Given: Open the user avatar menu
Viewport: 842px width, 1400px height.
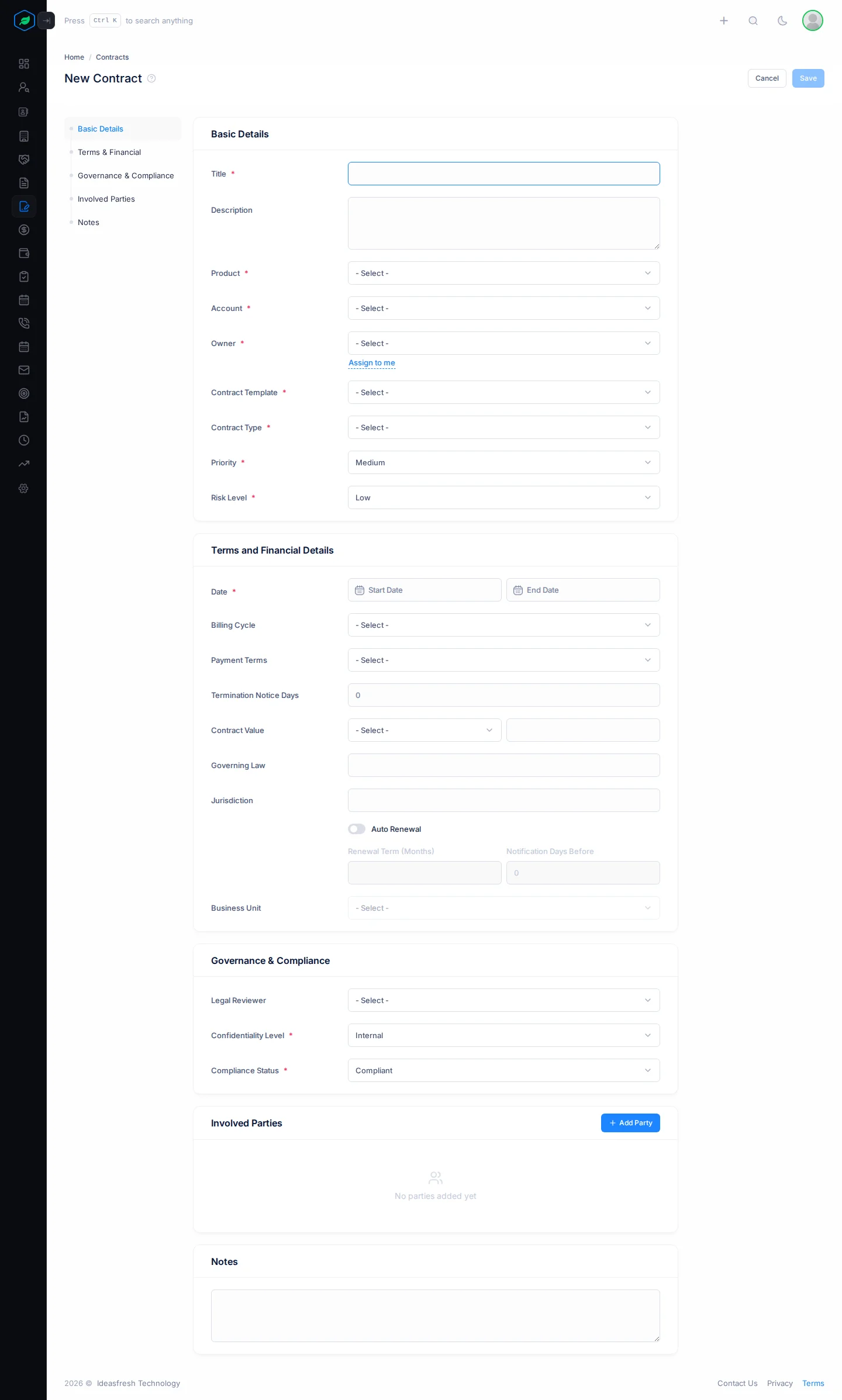Looking at the screenshot, I should pos(813,20).
